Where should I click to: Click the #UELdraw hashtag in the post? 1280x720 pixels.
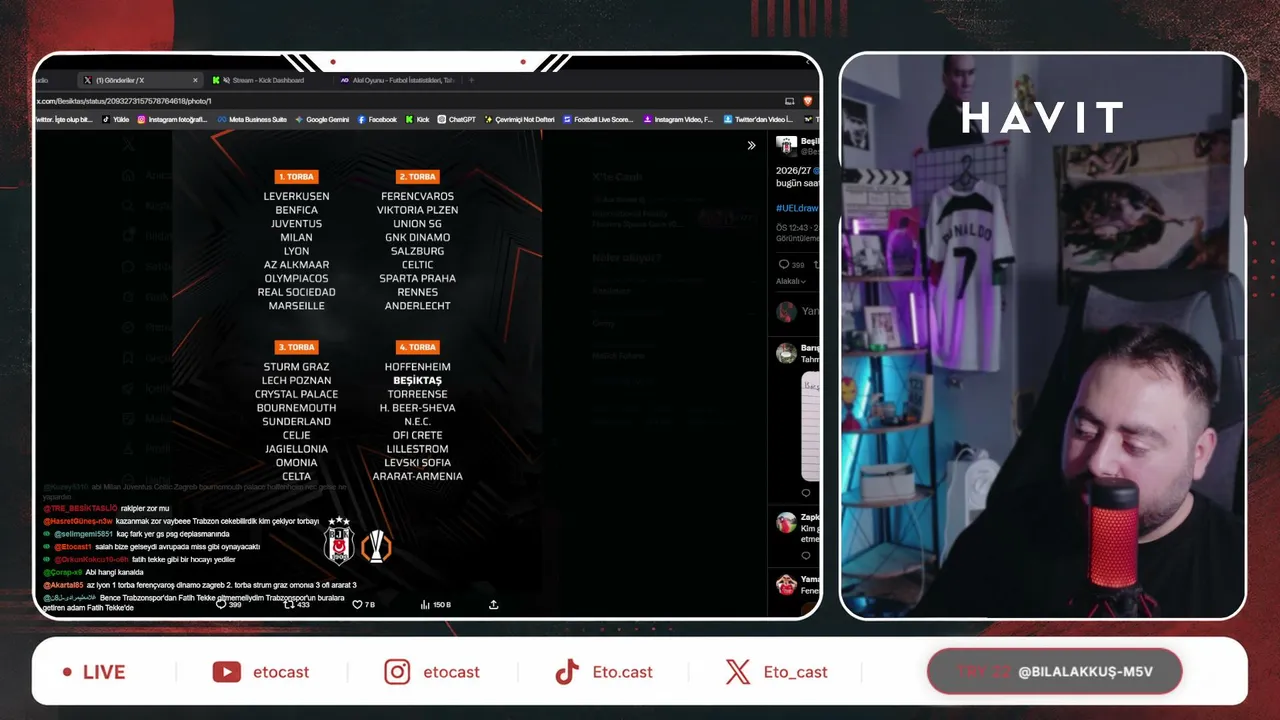[797, 208]
